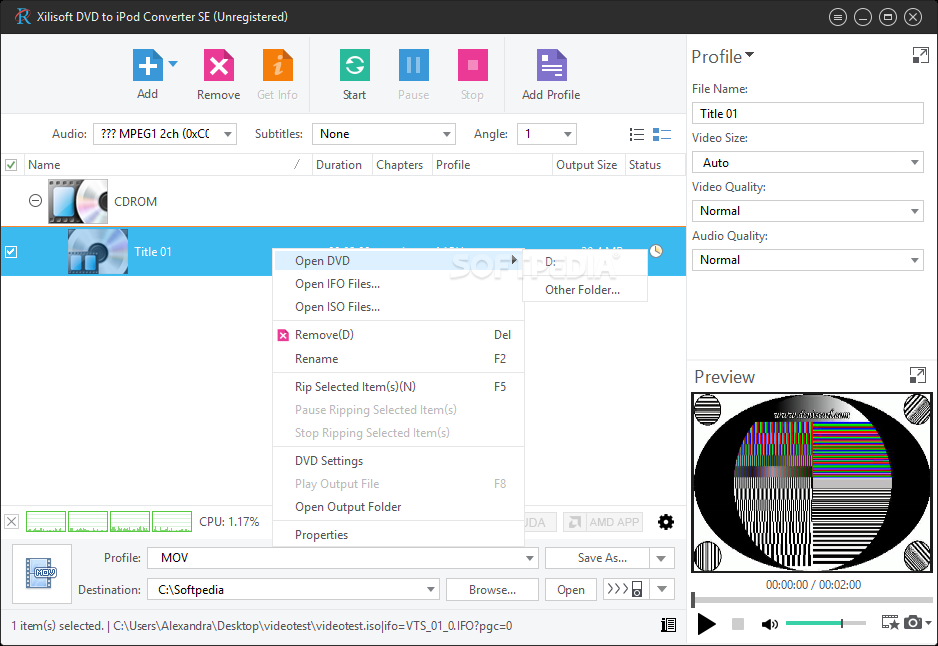Select Open ISO Files... menu entry

(337, 307)
